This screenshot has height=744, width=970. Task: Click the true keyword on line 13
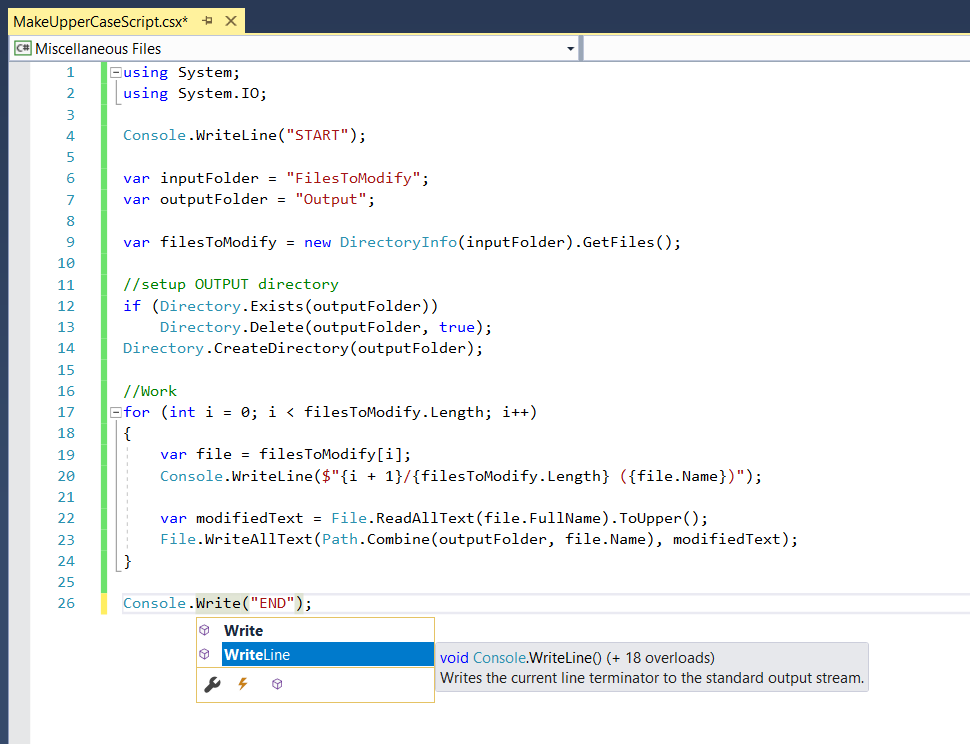(457, 327)
